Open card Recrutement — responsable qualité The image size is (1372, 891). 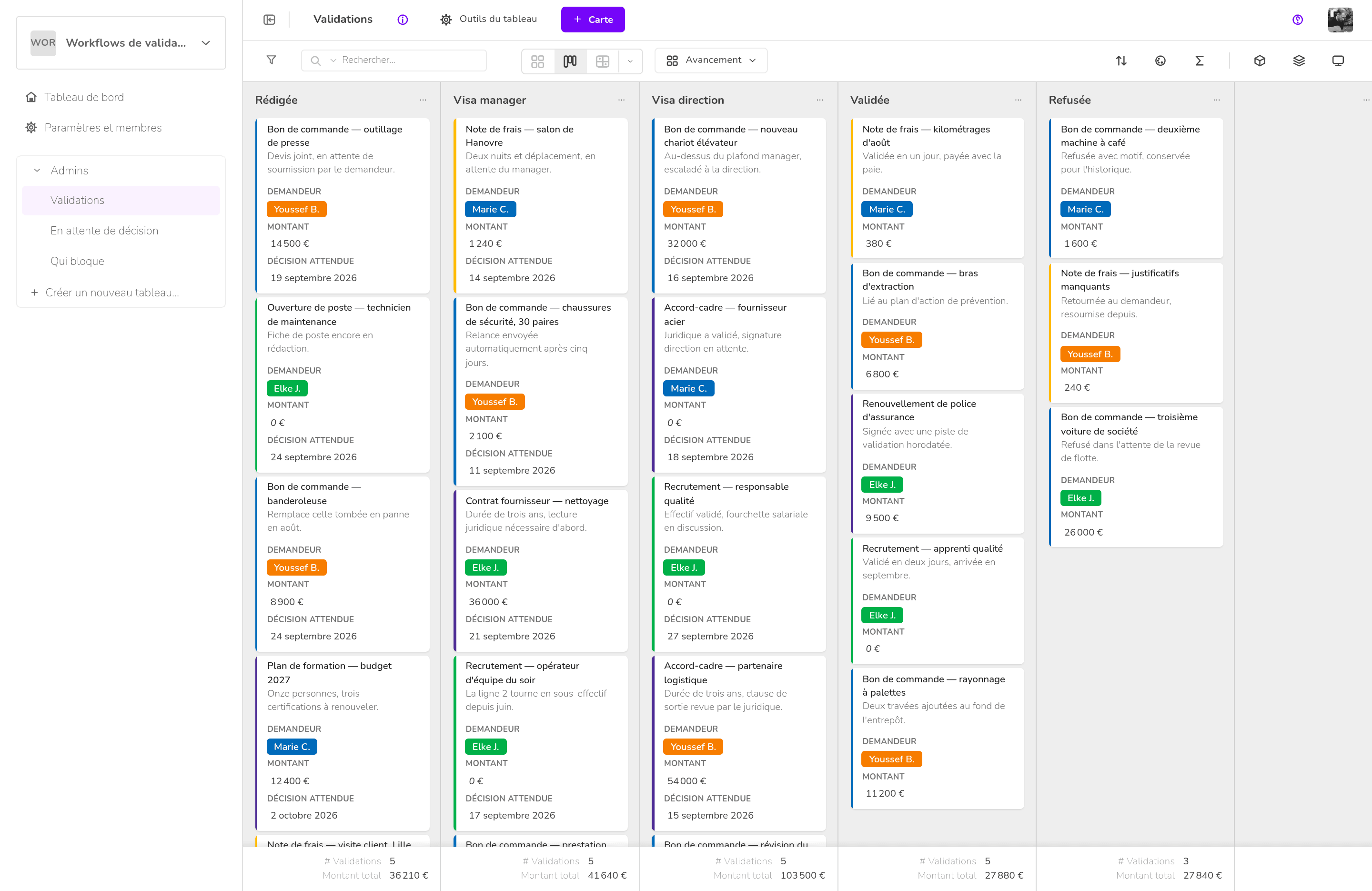[x=739, y=564]
